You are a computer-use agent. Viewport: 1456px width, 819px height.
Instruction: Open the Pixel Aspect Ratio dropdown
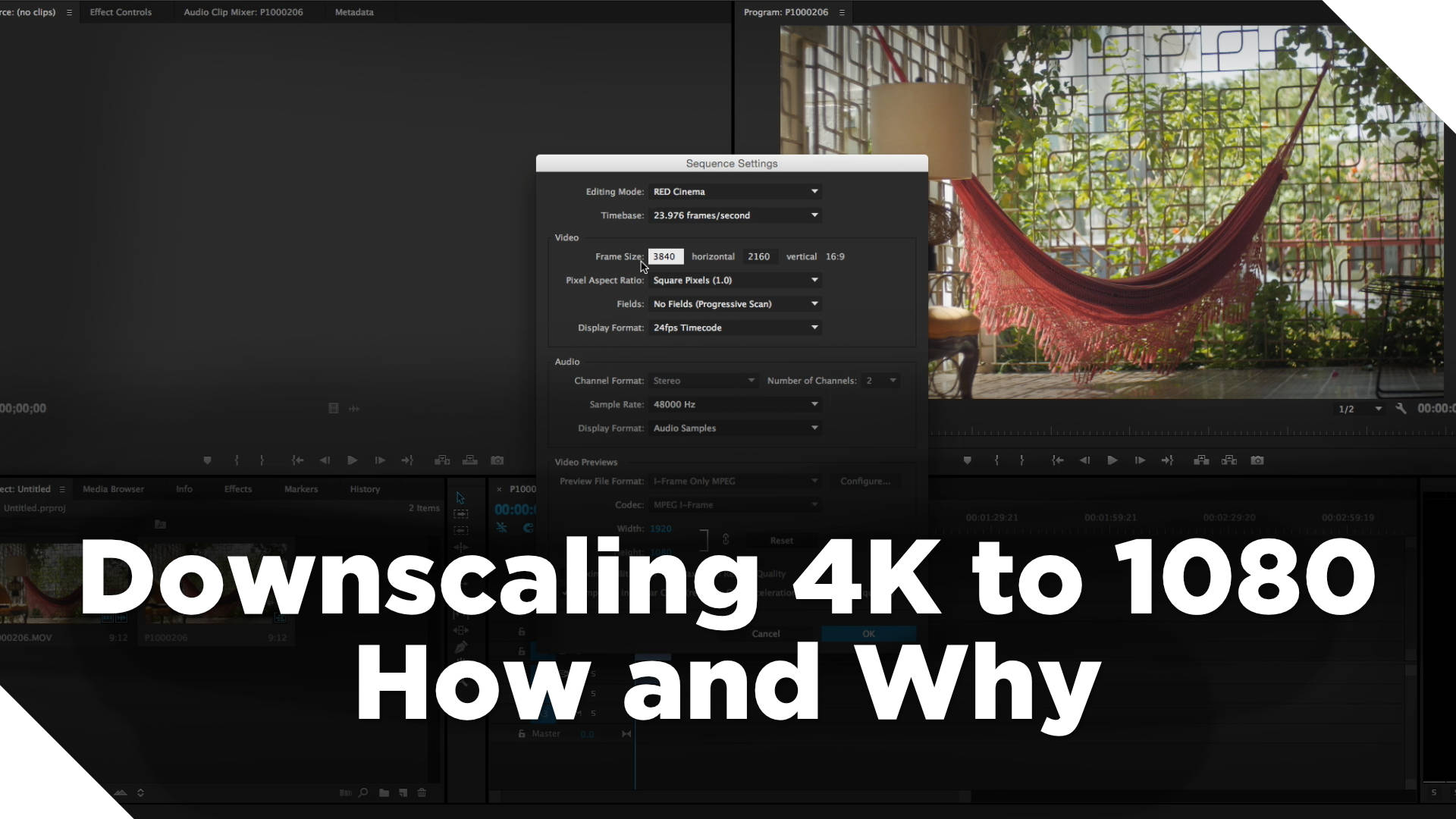(x=735, y=280)
